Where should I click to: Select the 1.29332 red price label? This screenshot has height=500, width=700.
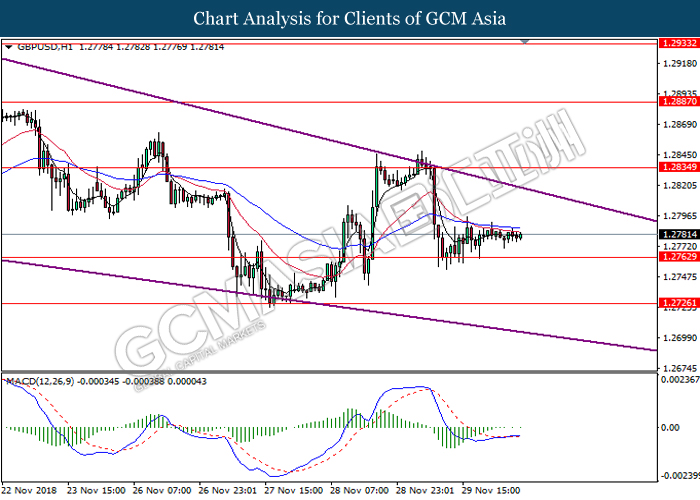click(679, 43)
